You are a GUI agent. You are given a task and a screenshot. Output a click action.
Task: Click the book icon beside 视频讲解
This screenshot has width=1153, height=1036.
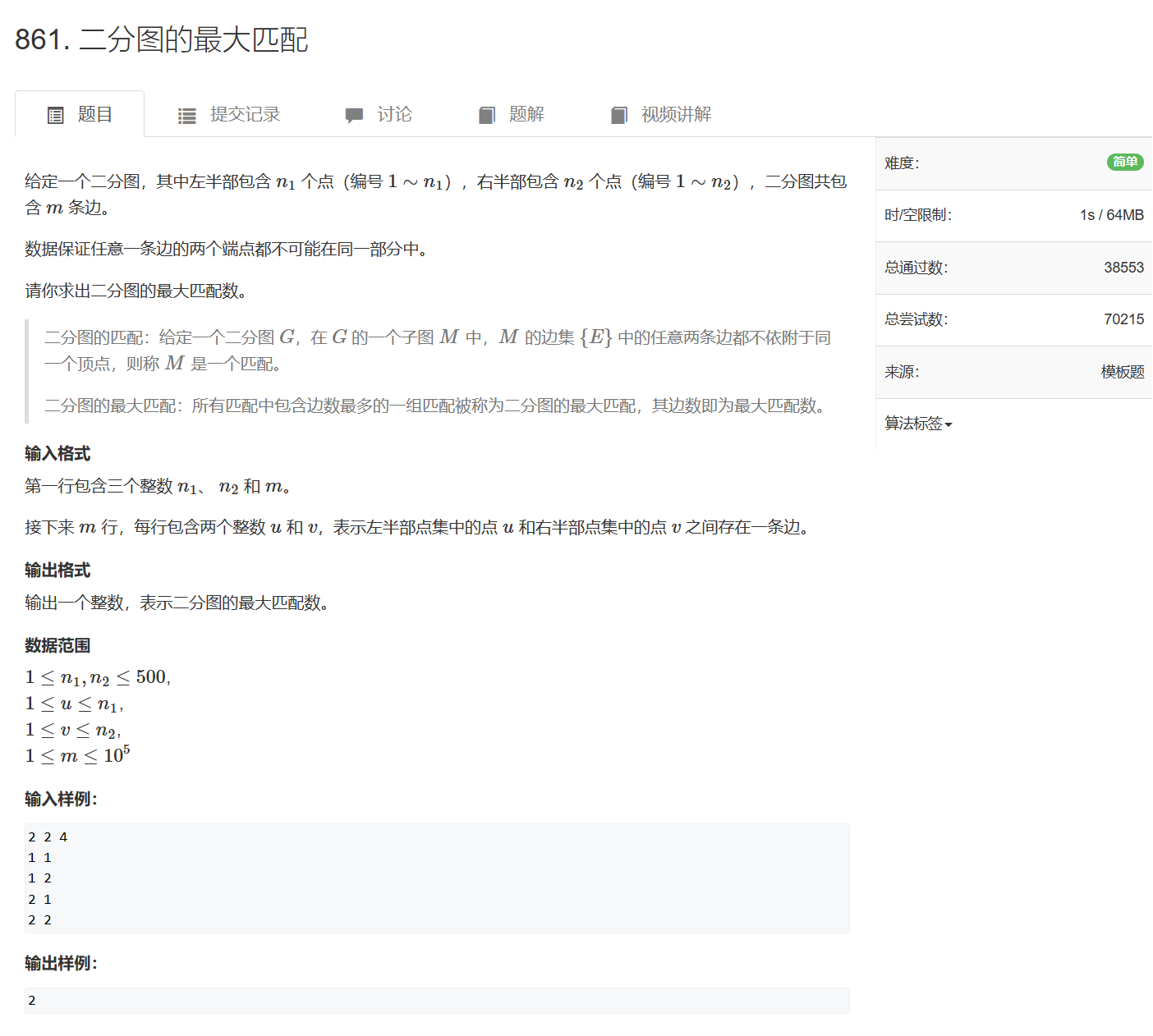click(619, 116)
